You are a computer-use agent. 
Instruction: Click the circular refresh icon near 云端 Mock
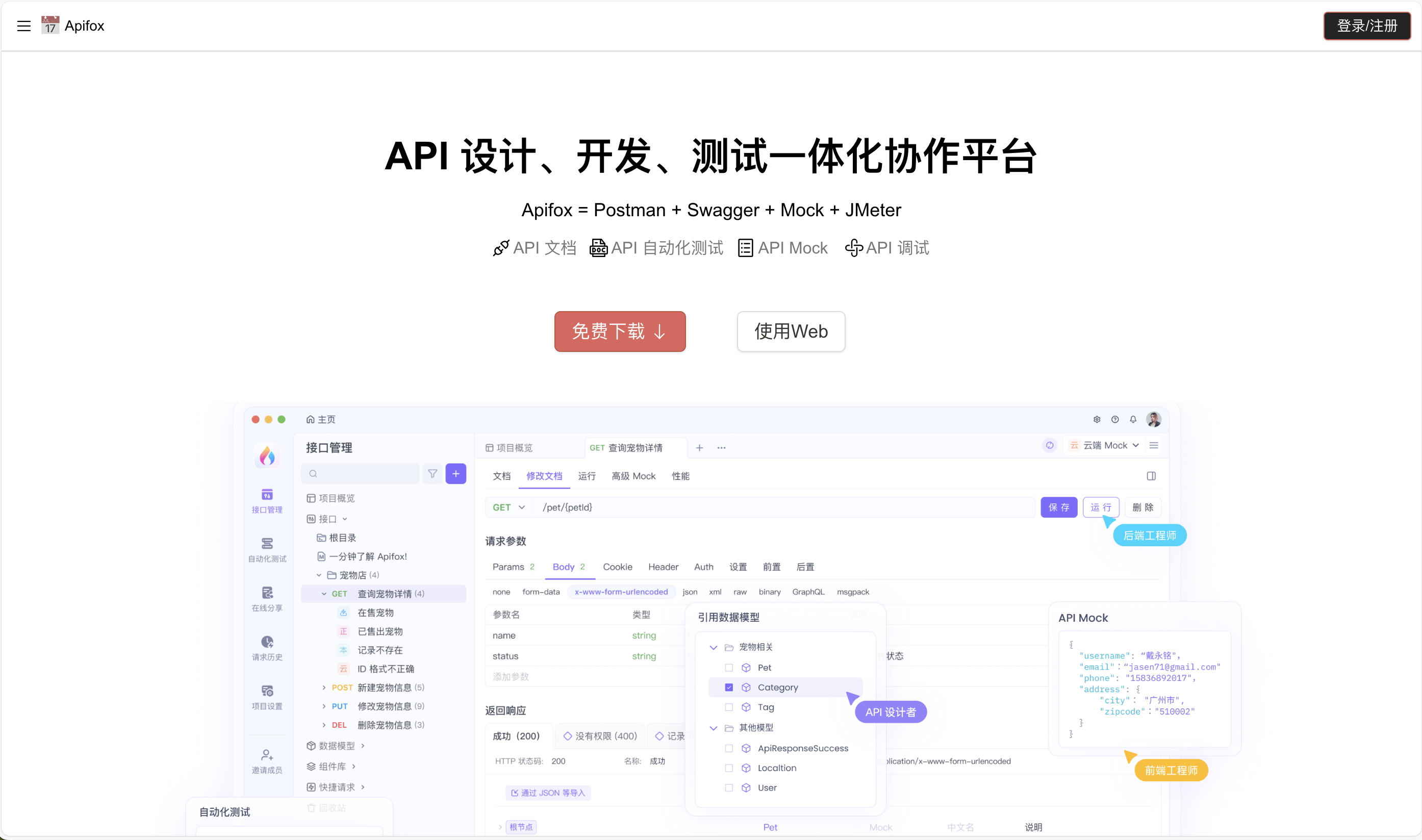1050,445
